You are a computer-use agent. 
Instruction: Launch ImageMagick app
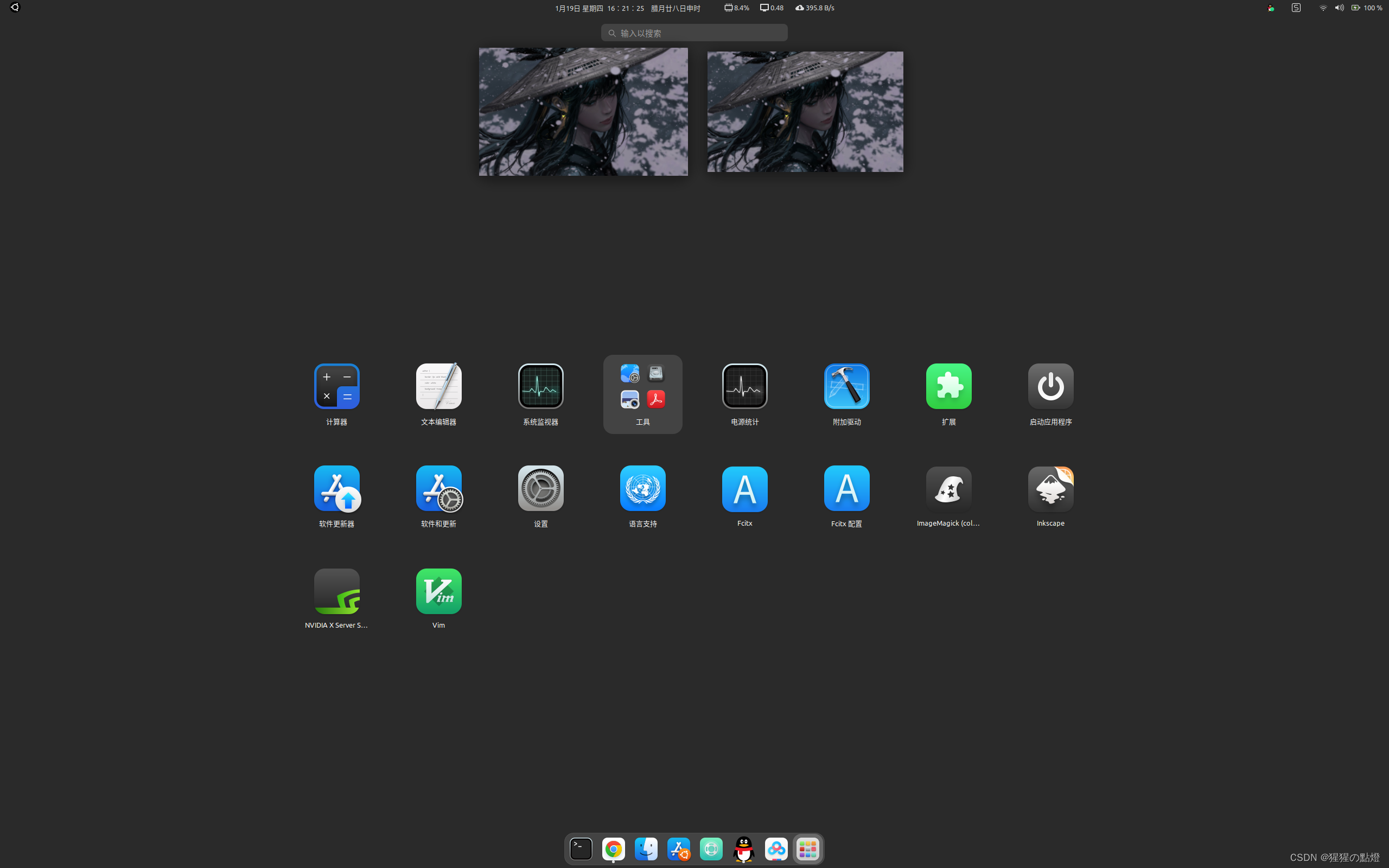(949, 496)
